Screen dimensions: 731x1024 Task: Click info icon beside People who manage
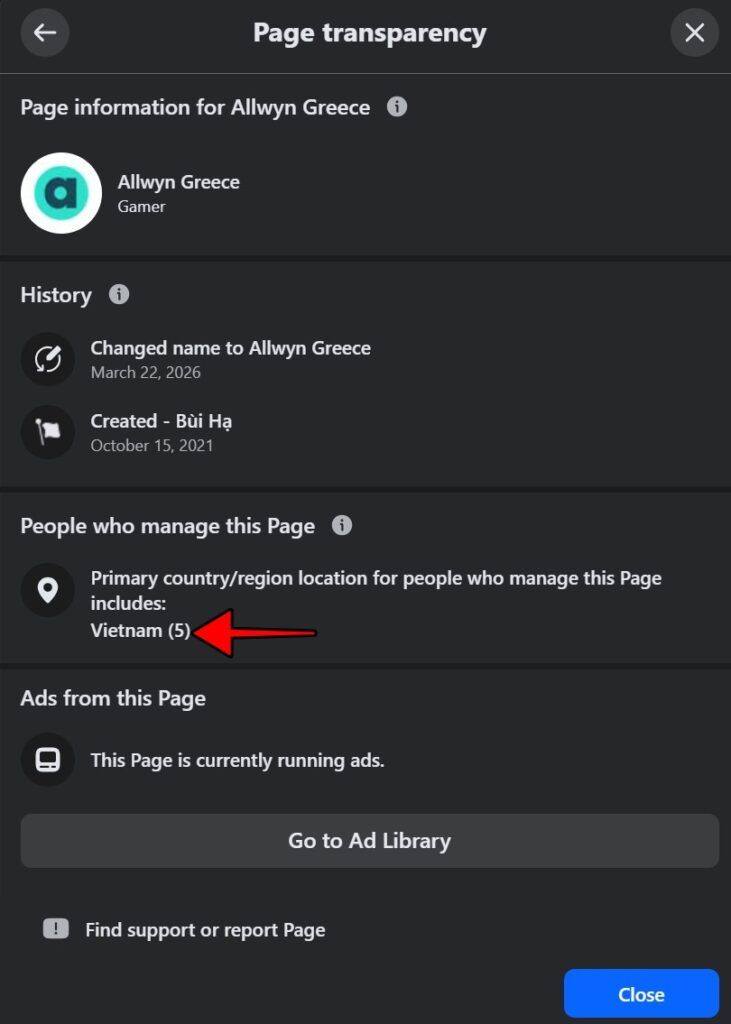coord(342,525)
